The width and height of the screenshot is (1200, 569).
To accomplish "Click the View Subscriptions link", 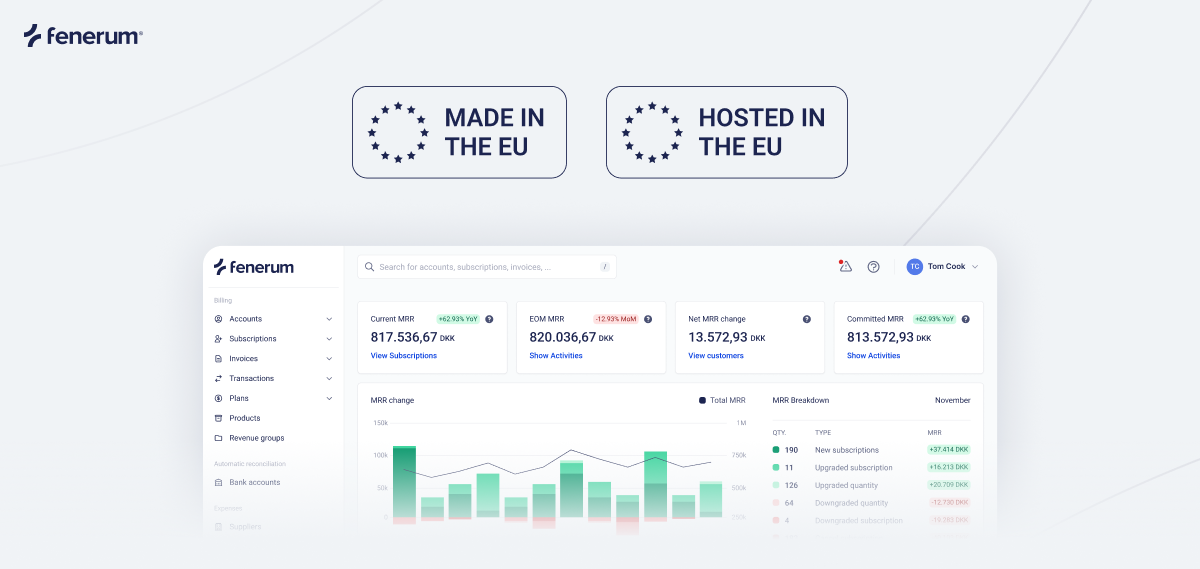I will click(404, 356).
